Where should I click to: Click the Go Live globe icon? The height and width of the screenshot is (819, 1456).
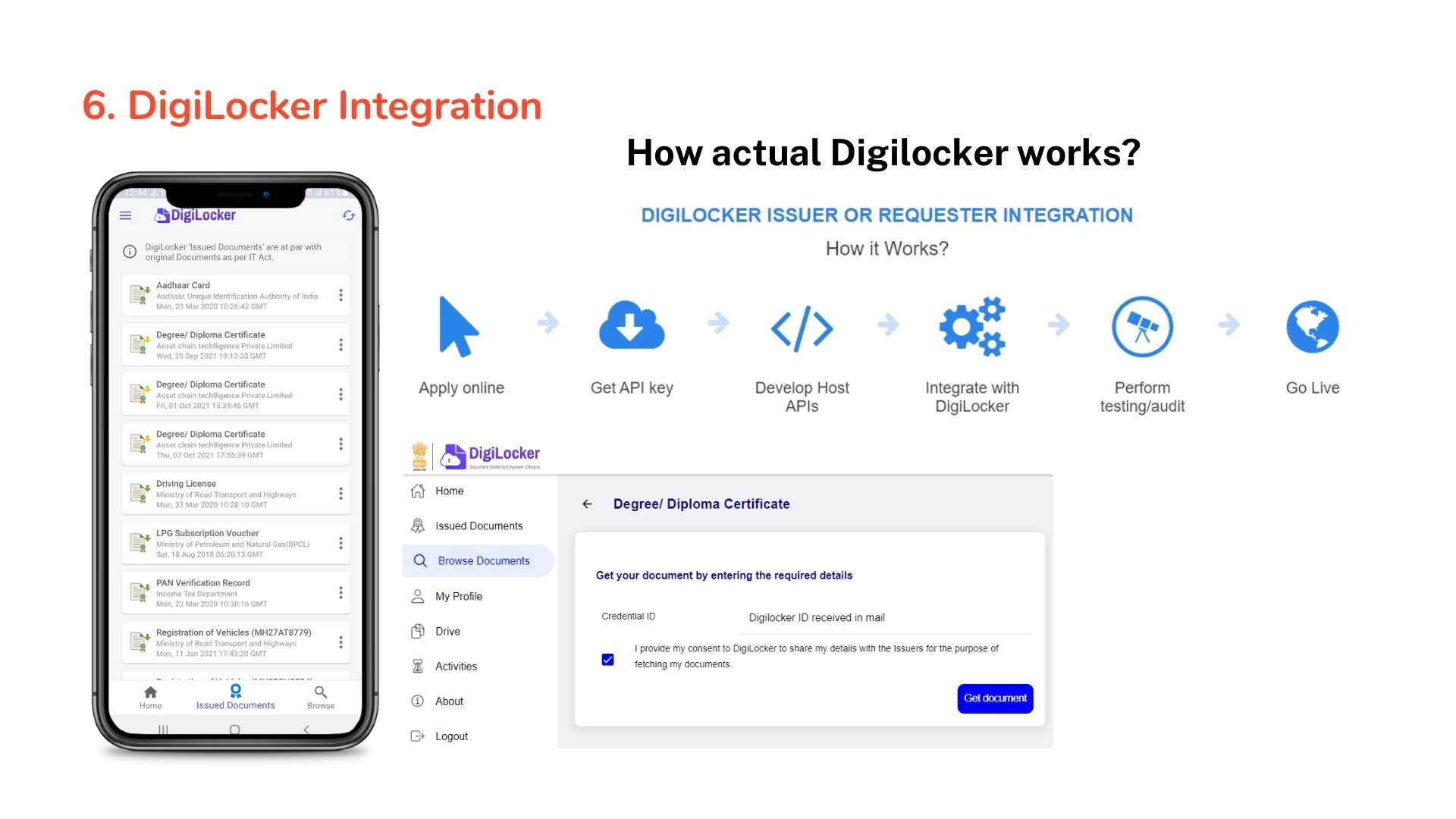pos(1312,327)
